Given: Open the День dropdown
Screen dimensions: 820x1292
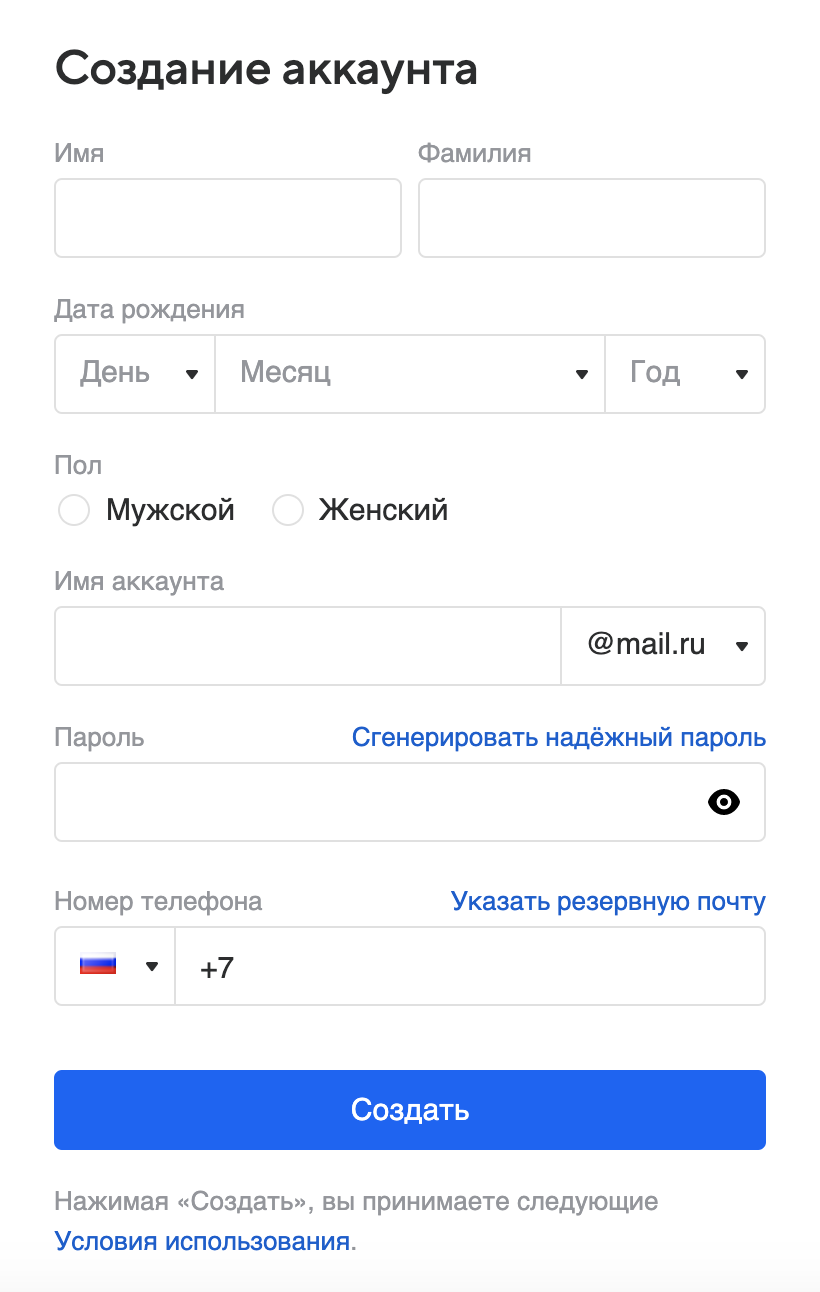Looking at the screenshot, I should pos(135,374).
